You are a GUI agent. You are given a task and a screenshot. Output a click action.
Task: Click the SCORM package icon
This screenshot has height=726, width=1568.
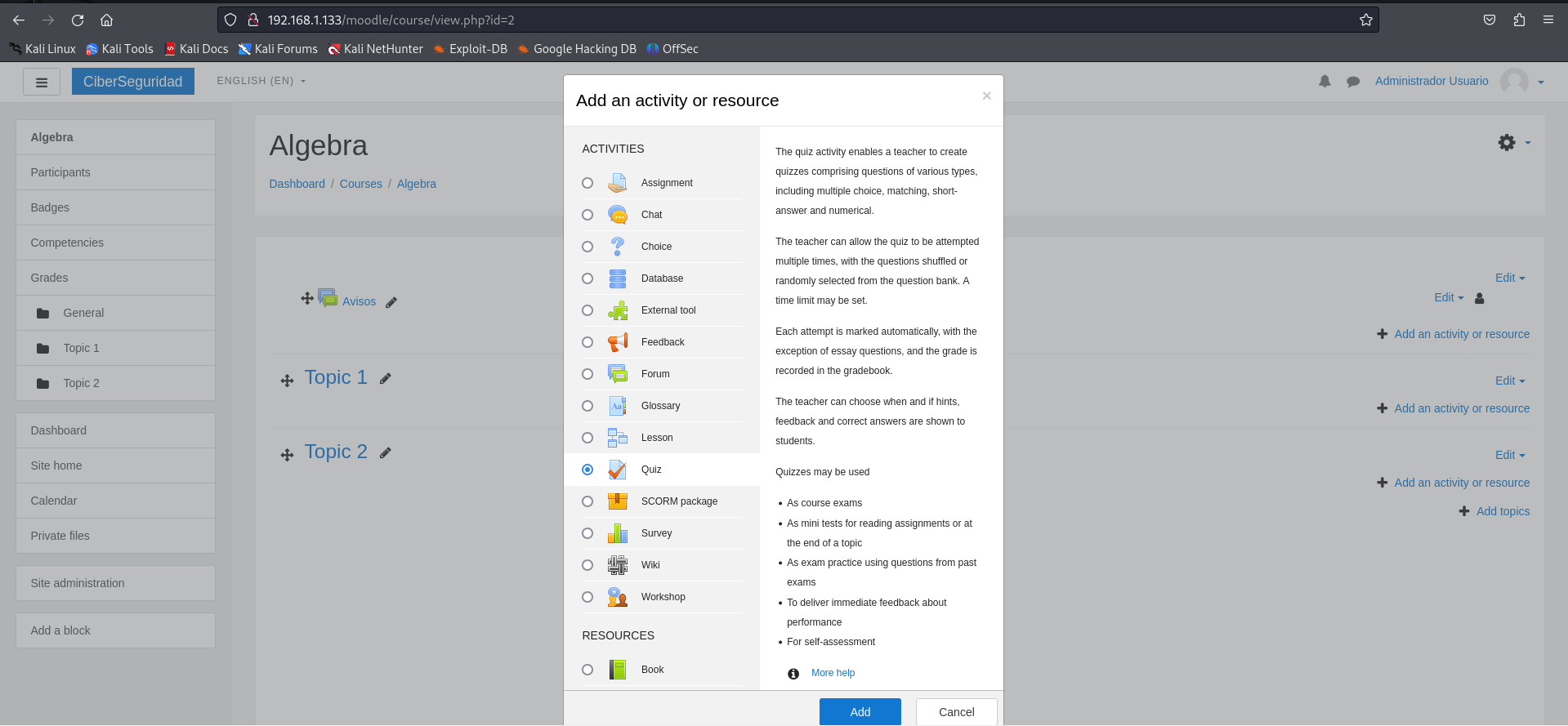(617, 501)
